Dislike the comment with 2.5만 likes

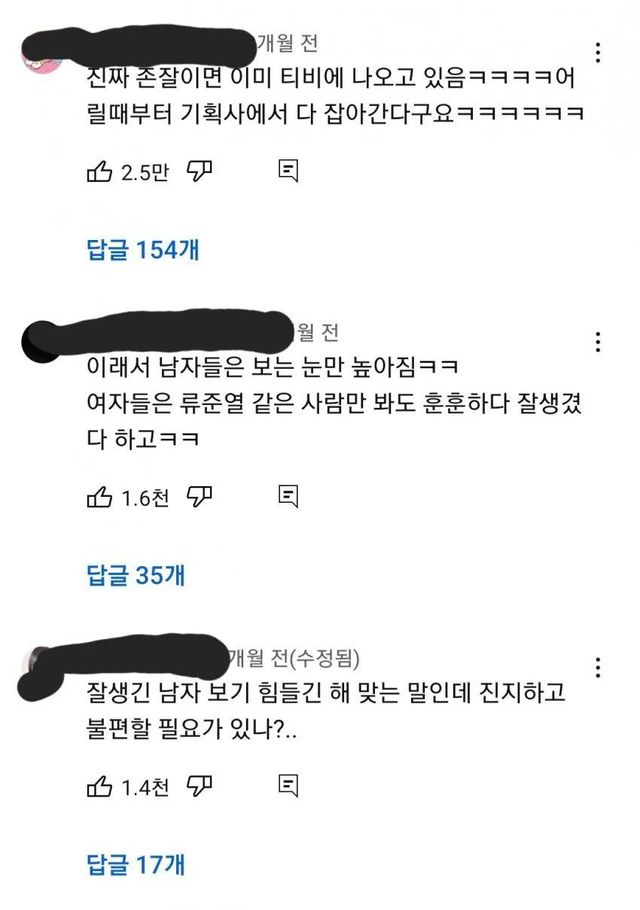tap(199, 171)
